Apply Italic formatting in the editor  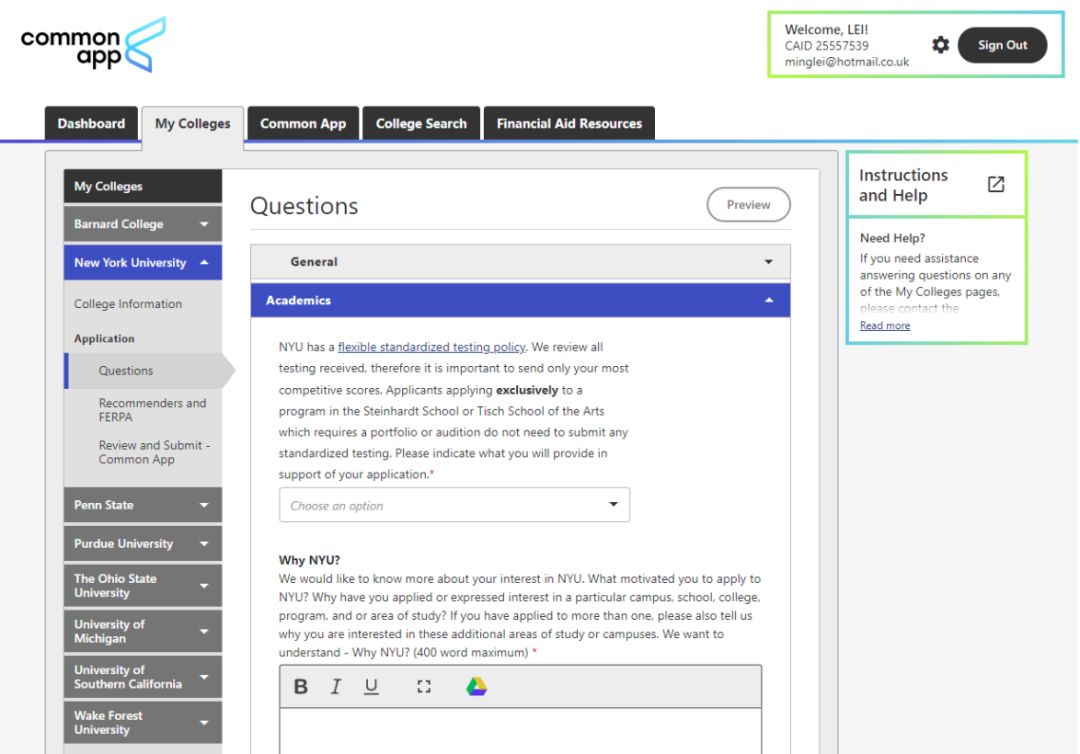pyautogui.click(x=335, y=687)
